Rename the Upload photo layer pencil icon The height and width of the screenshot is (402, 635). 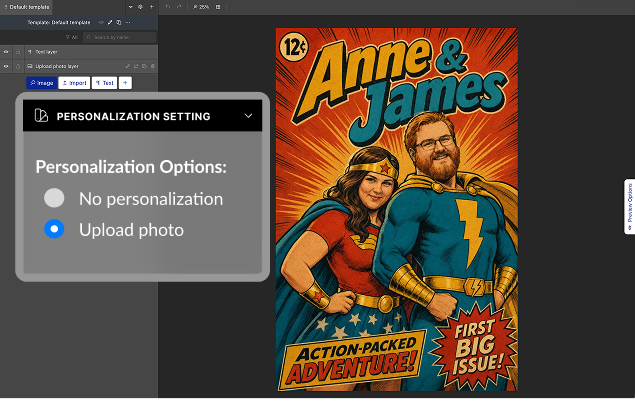(128, 66)
